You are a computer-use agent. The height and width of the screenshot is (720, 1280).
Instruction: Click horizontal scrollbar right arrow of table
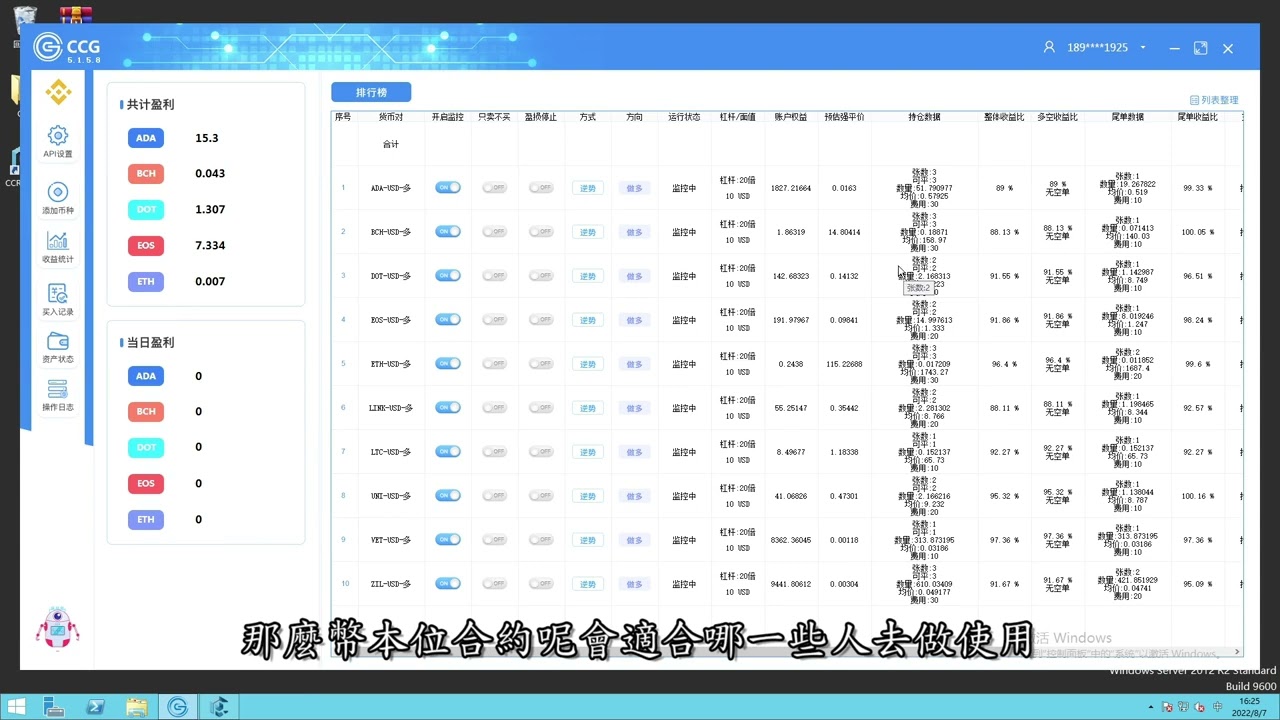pos(1238,652)
